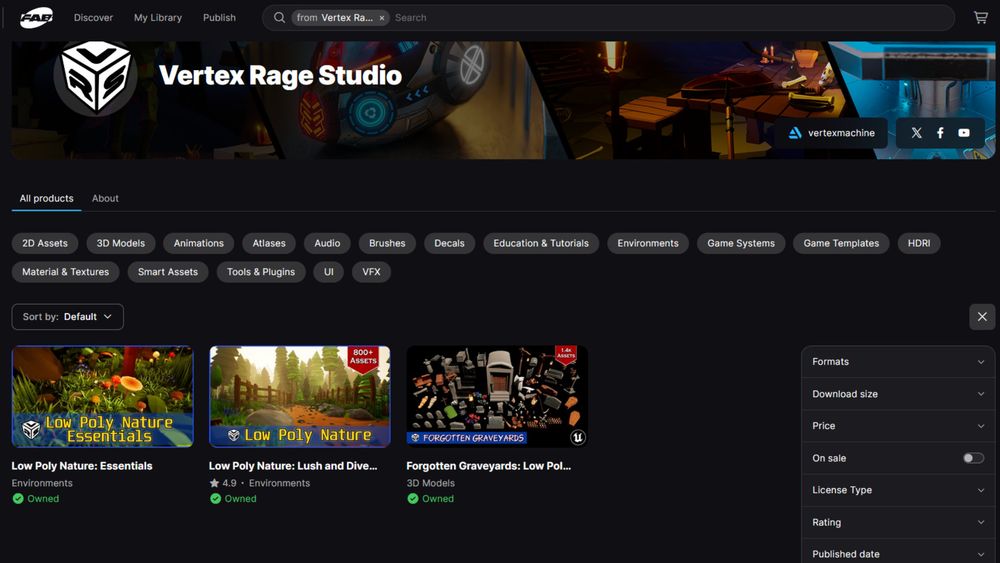This screenshot has height=563, width=1000.
Task: Click Environments label under Low Poly Nature: Essentials
Action: tap(42, 483)
